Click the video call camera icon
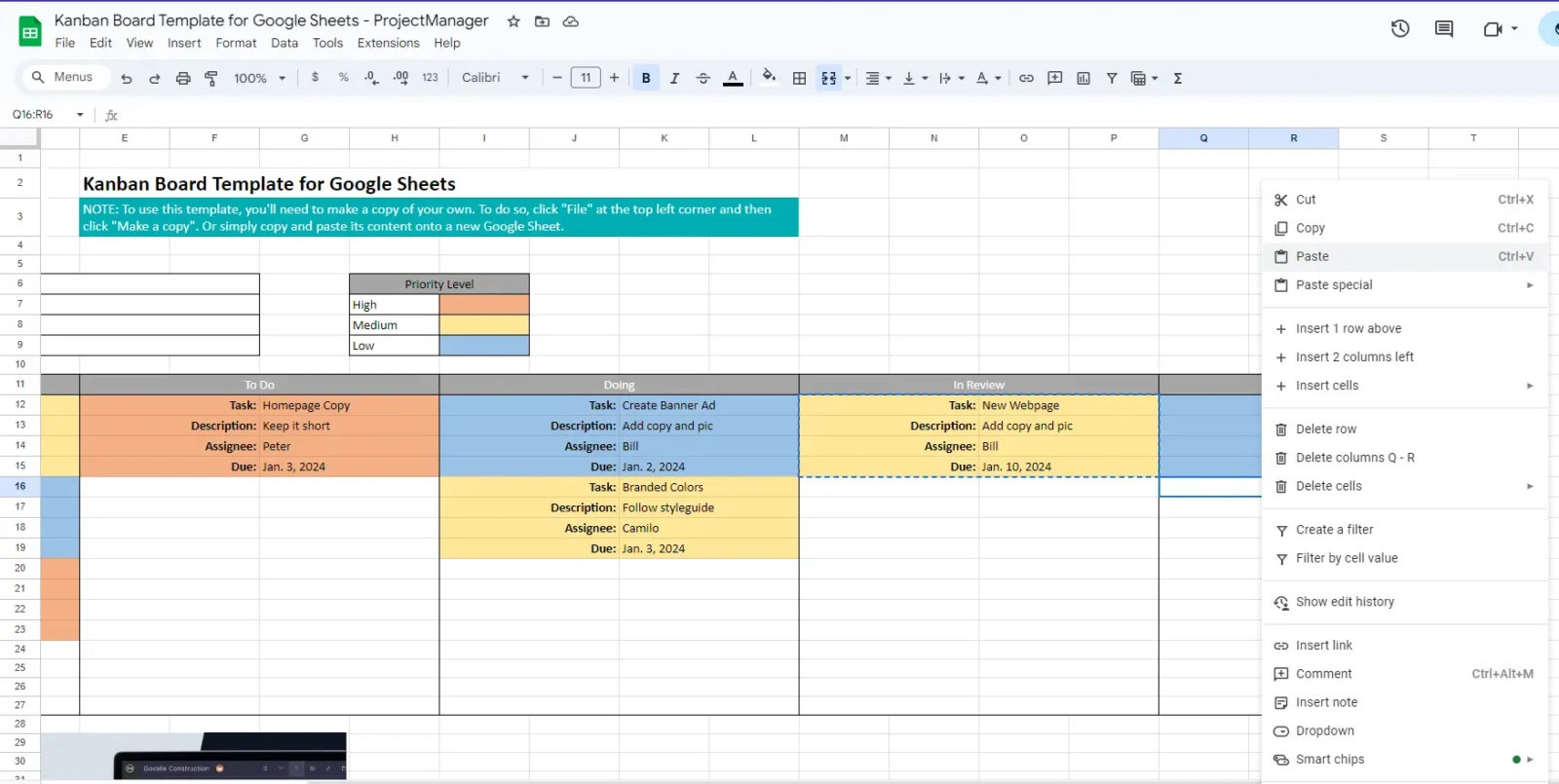This screenshot has width=1559, height=784. pyautogui.click(x=1493, y=29)
